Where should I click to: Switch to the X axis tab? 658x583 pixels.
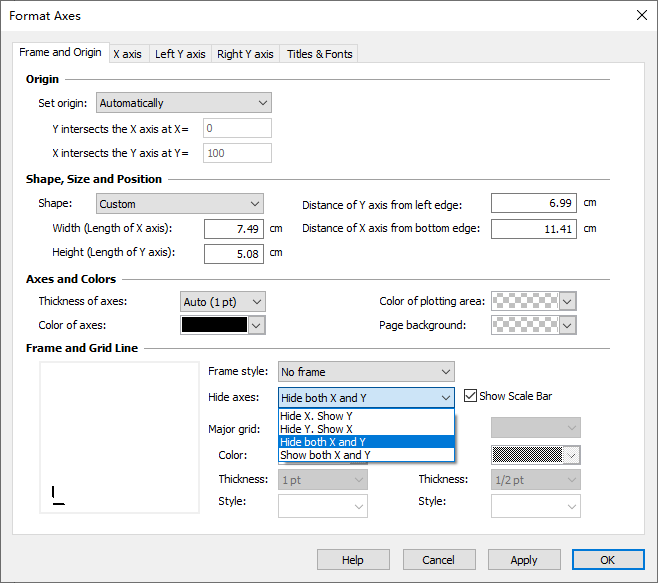click(127, 54)
